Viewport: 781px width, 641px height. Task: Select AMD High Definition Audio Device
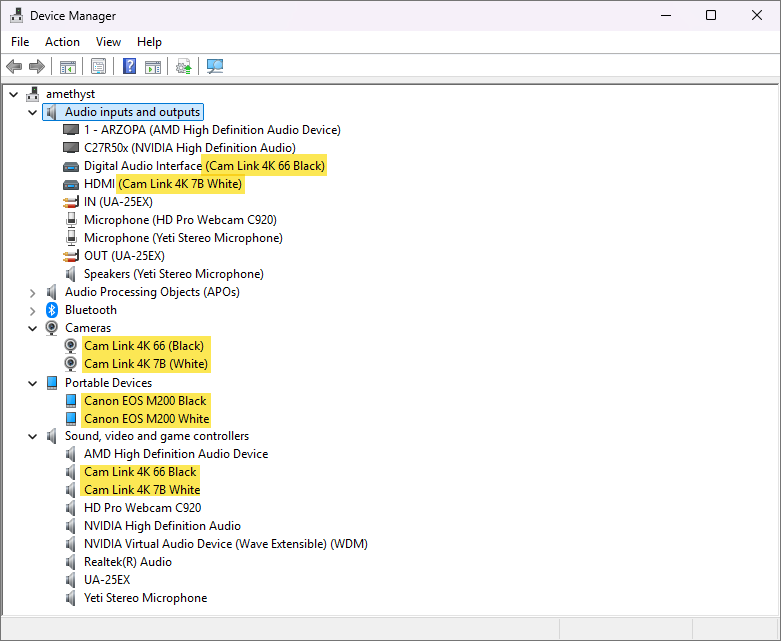(176, 454)
